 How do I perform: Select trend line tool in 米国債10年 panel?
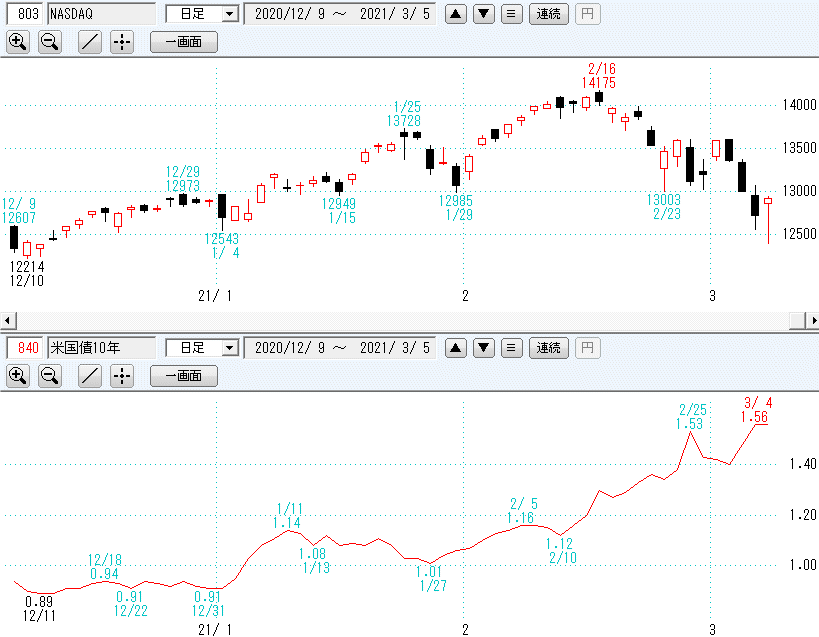90,376
